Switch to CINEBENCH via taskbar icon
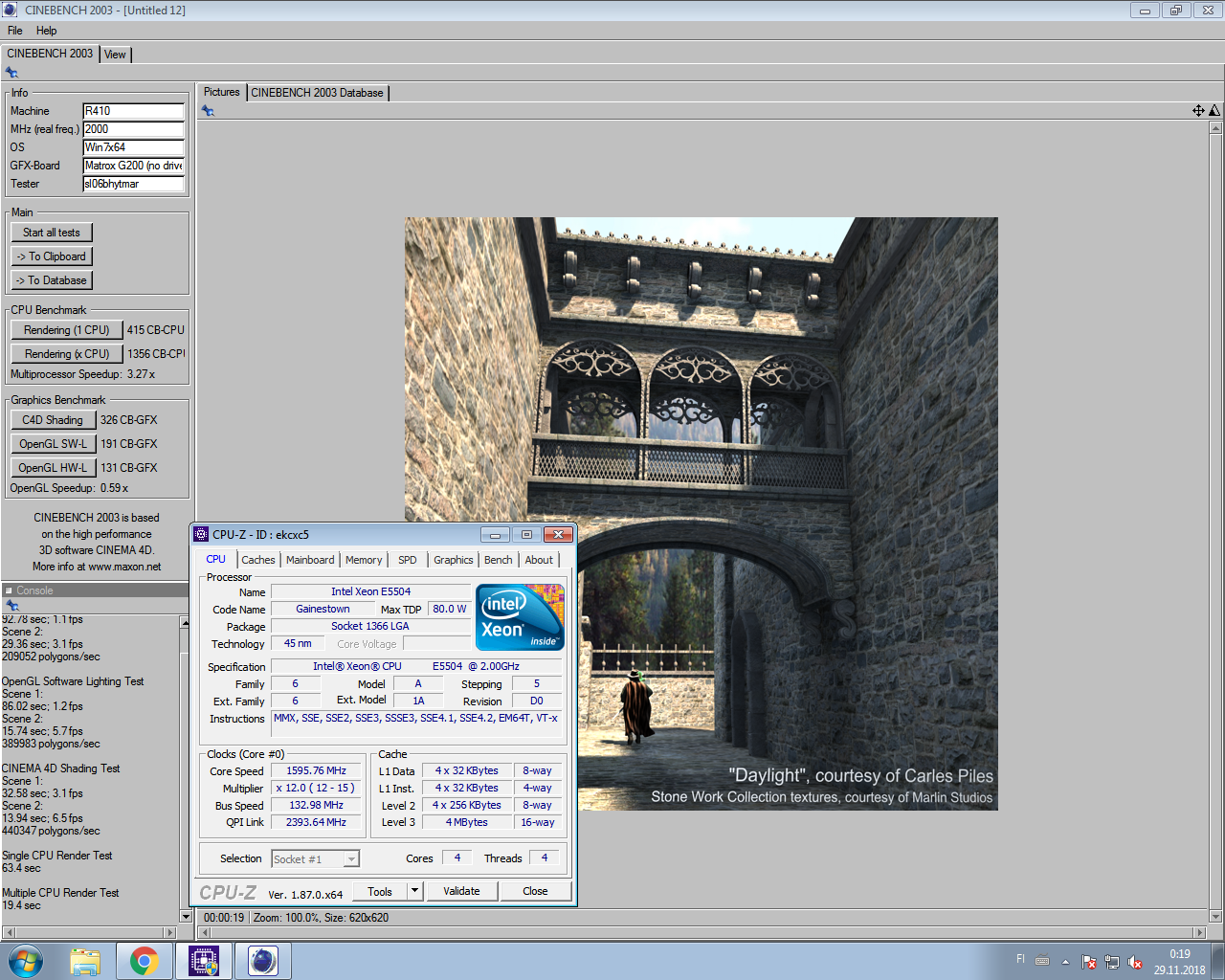 point(262,961)
